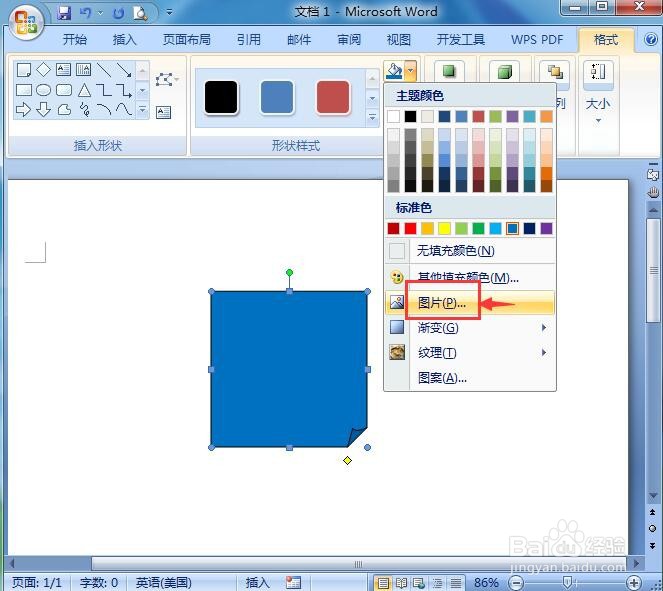Choose the scribble freeform shape

(x=84, y=110)
